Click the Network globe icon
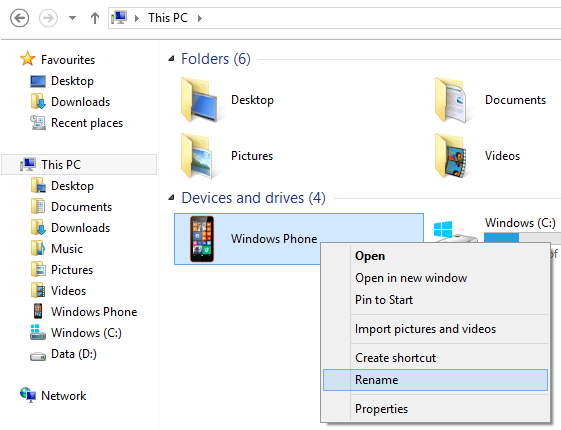 pyautogui.click(x=28, y=395)
